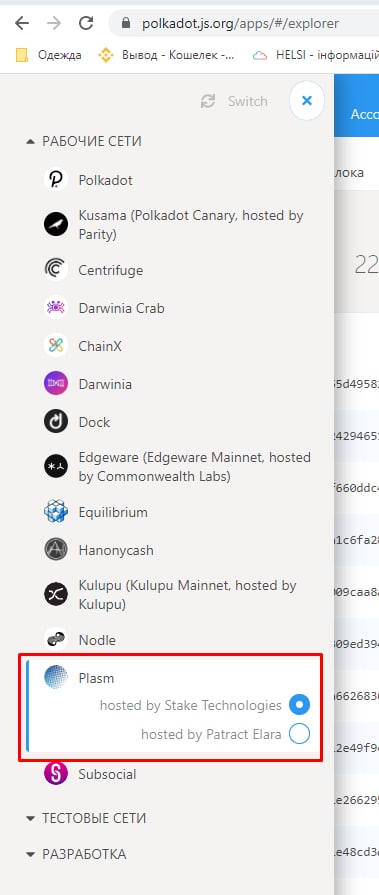Click the Equilibrium cube logo icon

(56, 511)
